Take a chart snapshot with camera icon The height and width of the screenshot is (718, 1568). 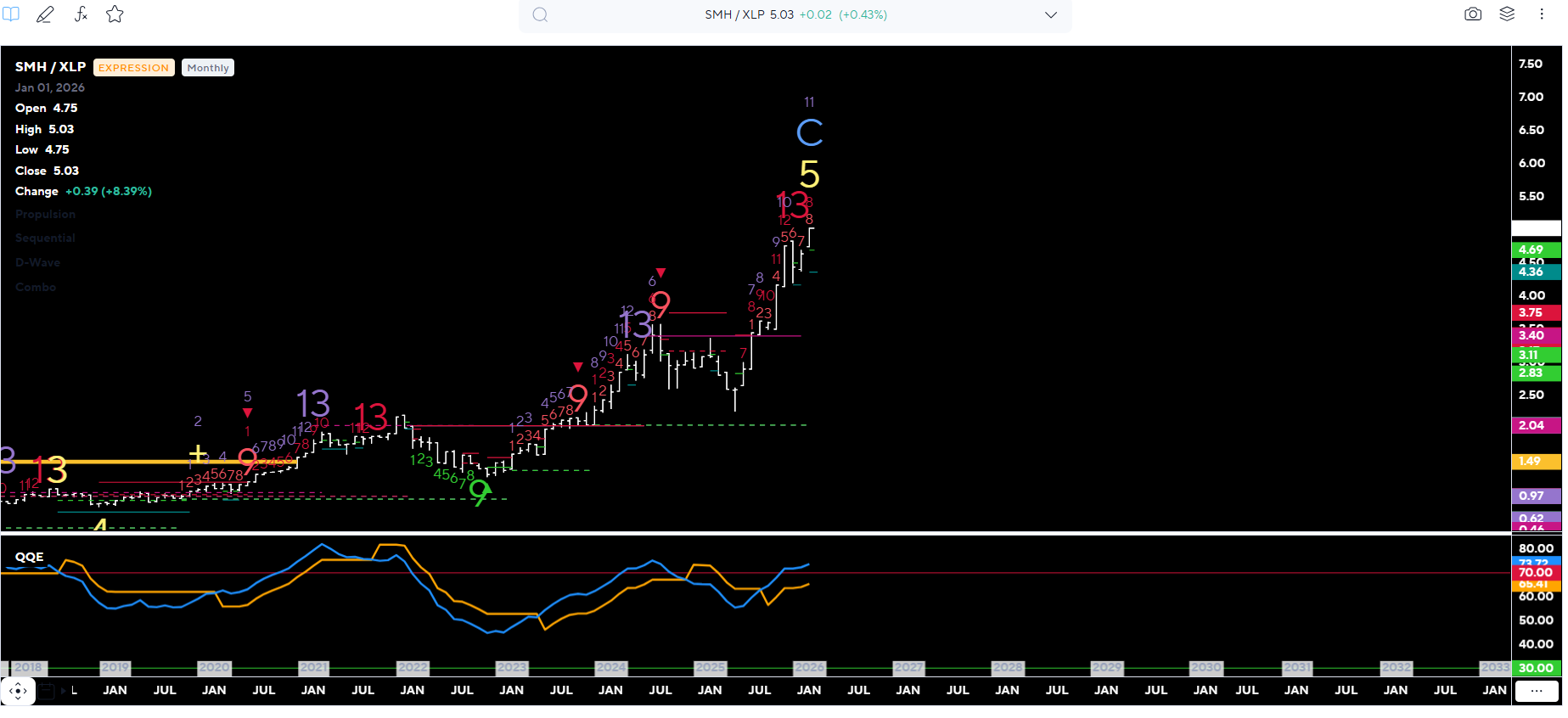1473,14
